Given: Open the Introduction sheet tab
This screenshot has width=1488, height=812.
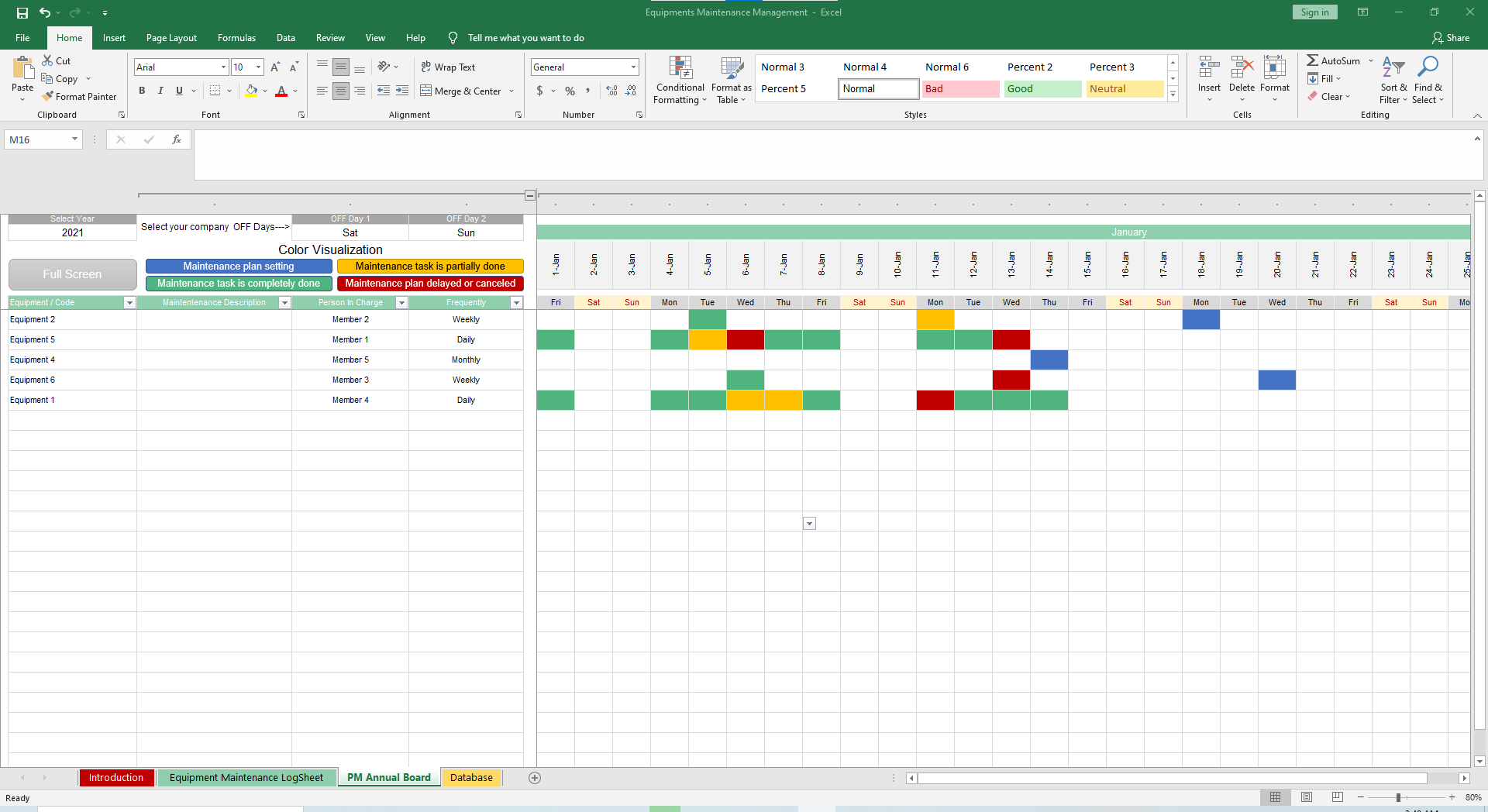Looking at the screenshot, I should (116, 778).
